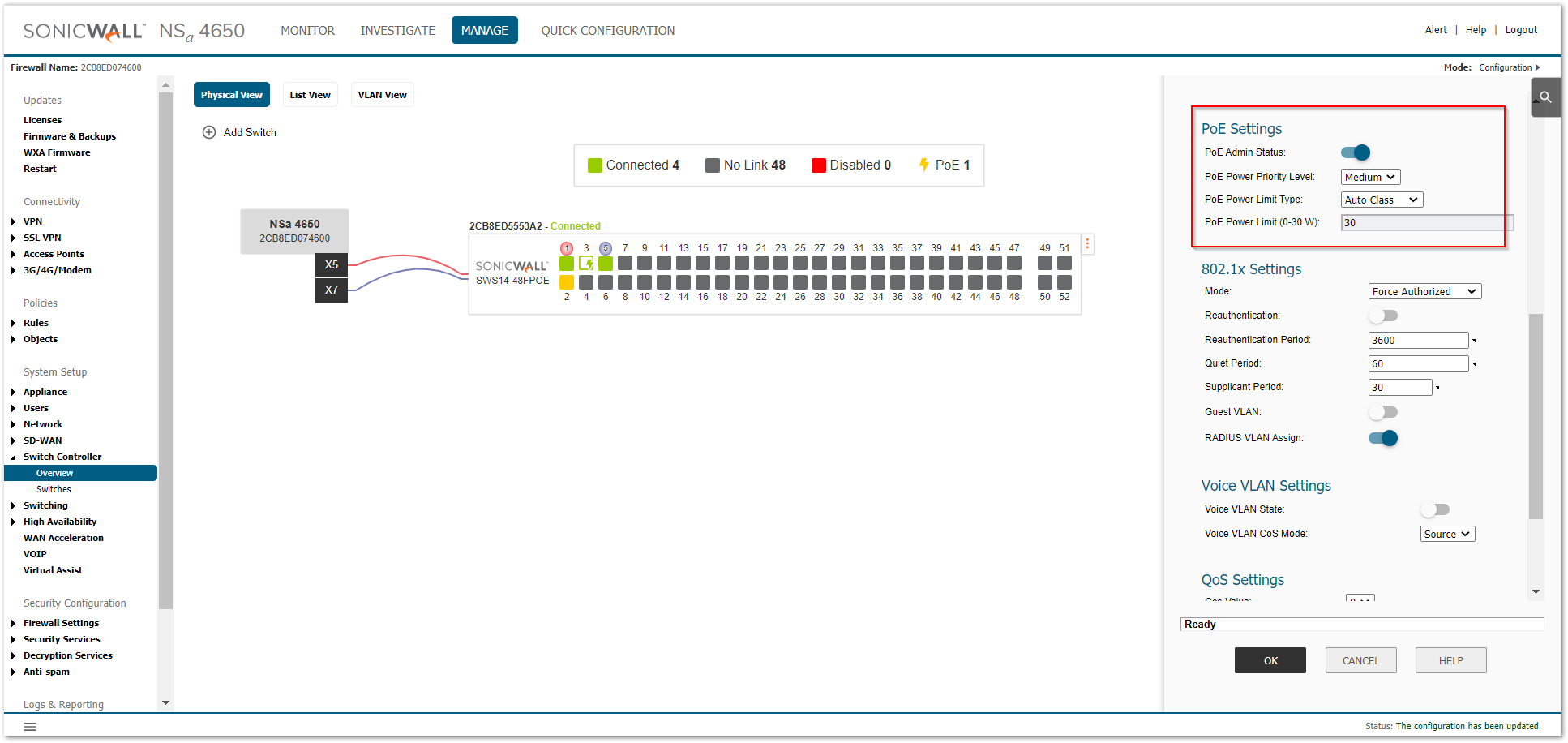
Task: Click the gray No Link legend swatch
Action: (x=713, y=165)
